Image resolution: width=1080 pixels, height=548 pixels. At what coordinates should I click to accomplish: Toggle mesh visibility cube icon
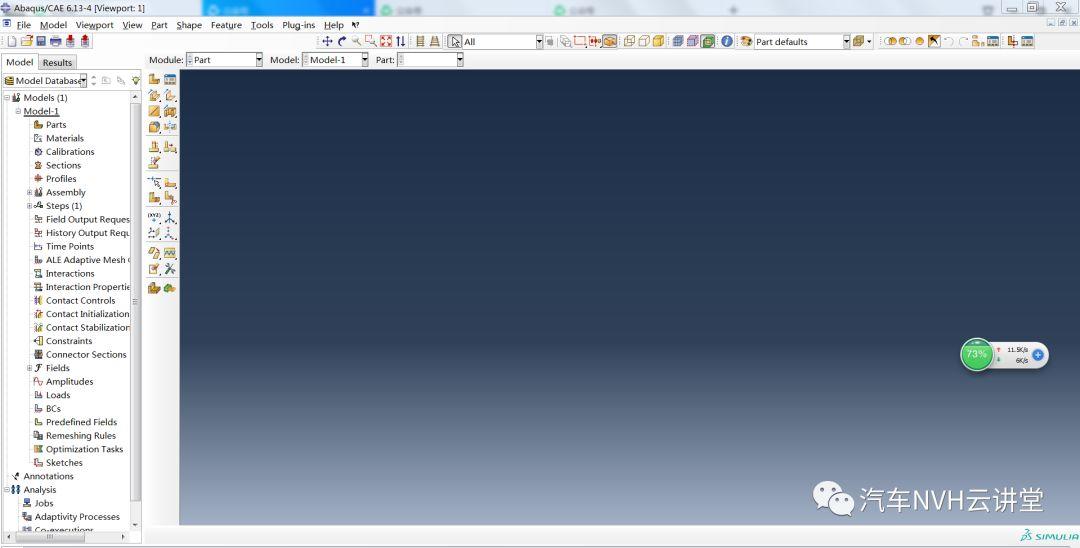[678, 41]
